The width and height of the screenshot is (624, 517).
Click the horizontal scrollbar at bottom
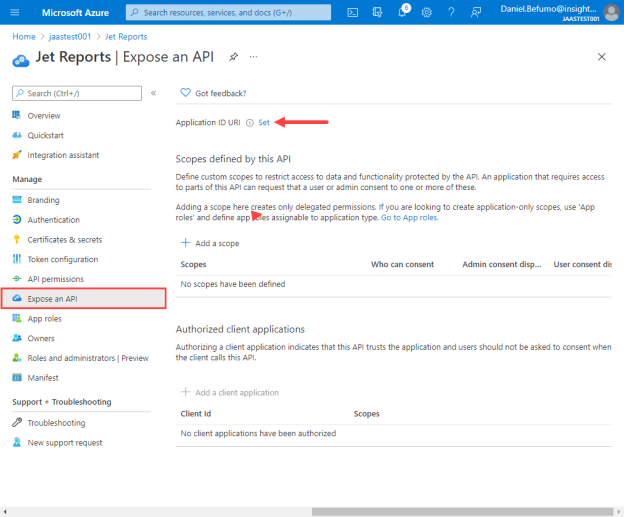point(462,511)
